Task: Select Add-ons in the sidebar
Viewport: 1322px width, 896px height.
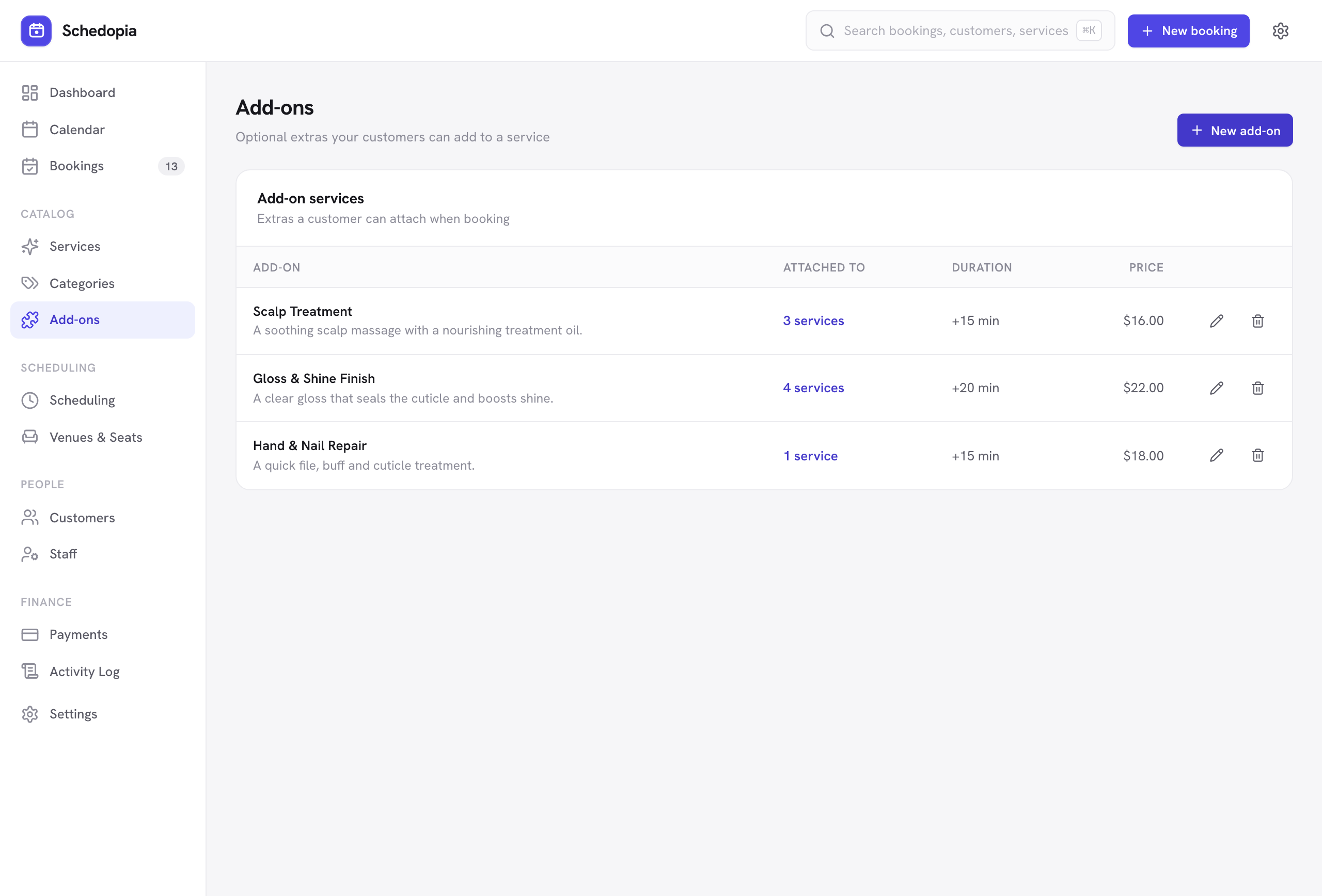Action: coord(102,320)
